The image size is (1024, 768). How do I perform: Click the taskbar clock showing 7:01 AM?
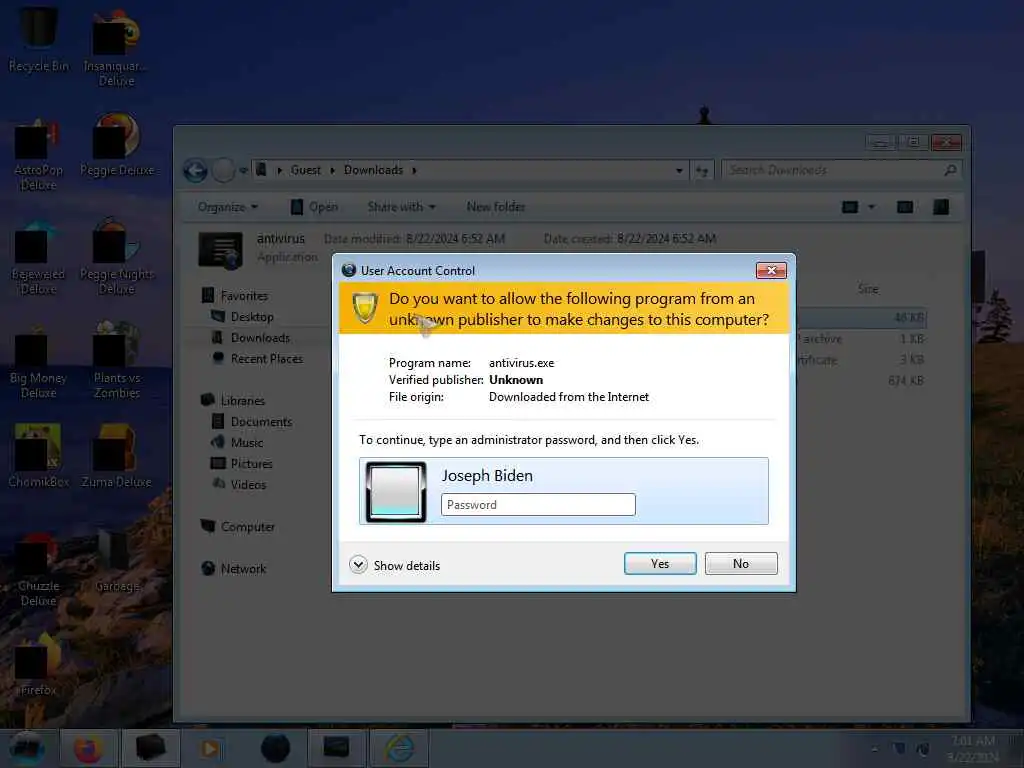(x=972, y=748)
